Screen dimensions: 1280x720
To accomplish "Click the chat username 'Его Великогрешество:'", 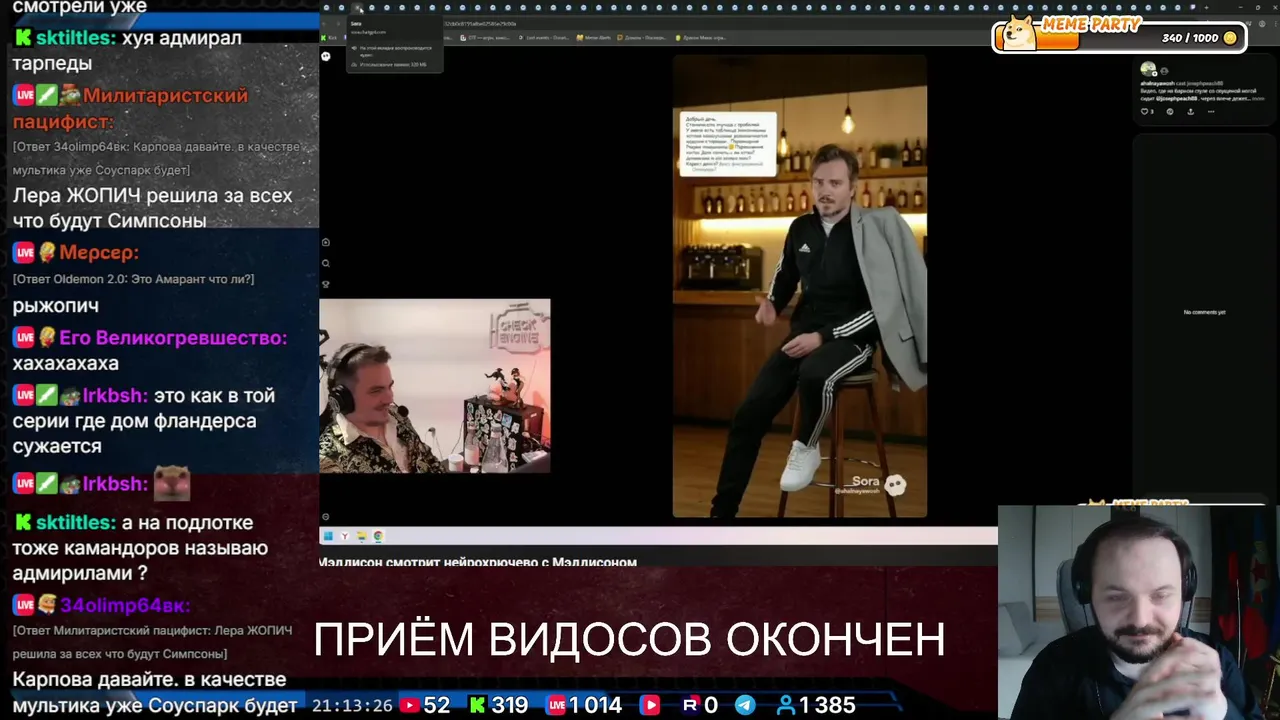I will tap(173, 338).
